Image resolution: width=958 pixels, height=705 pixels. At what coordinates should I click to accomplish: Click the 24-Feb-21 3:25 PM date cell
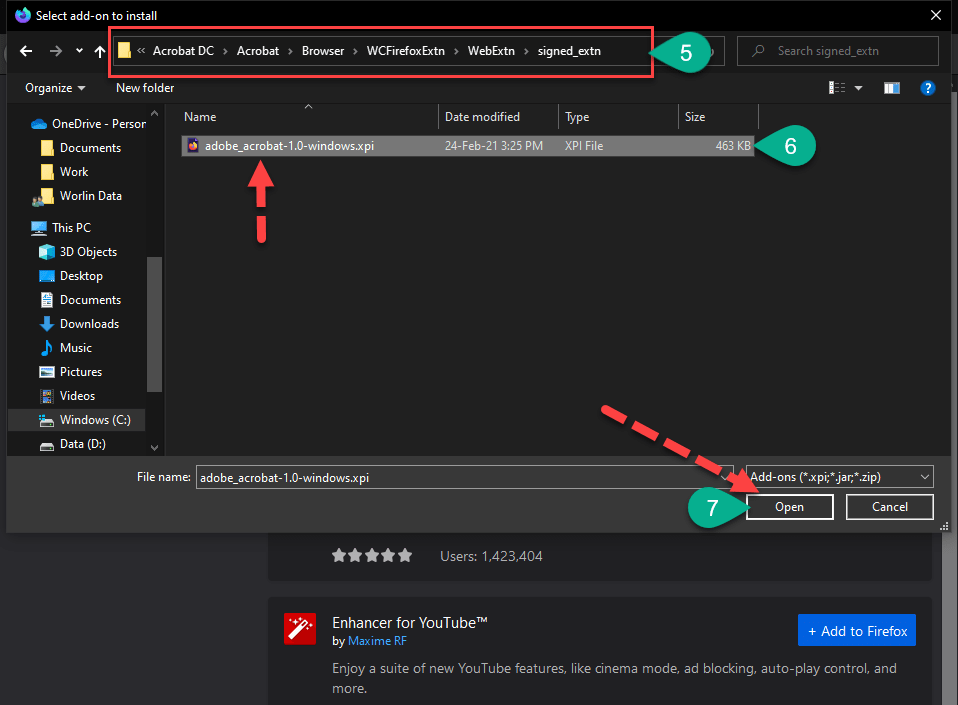(494, 146)
